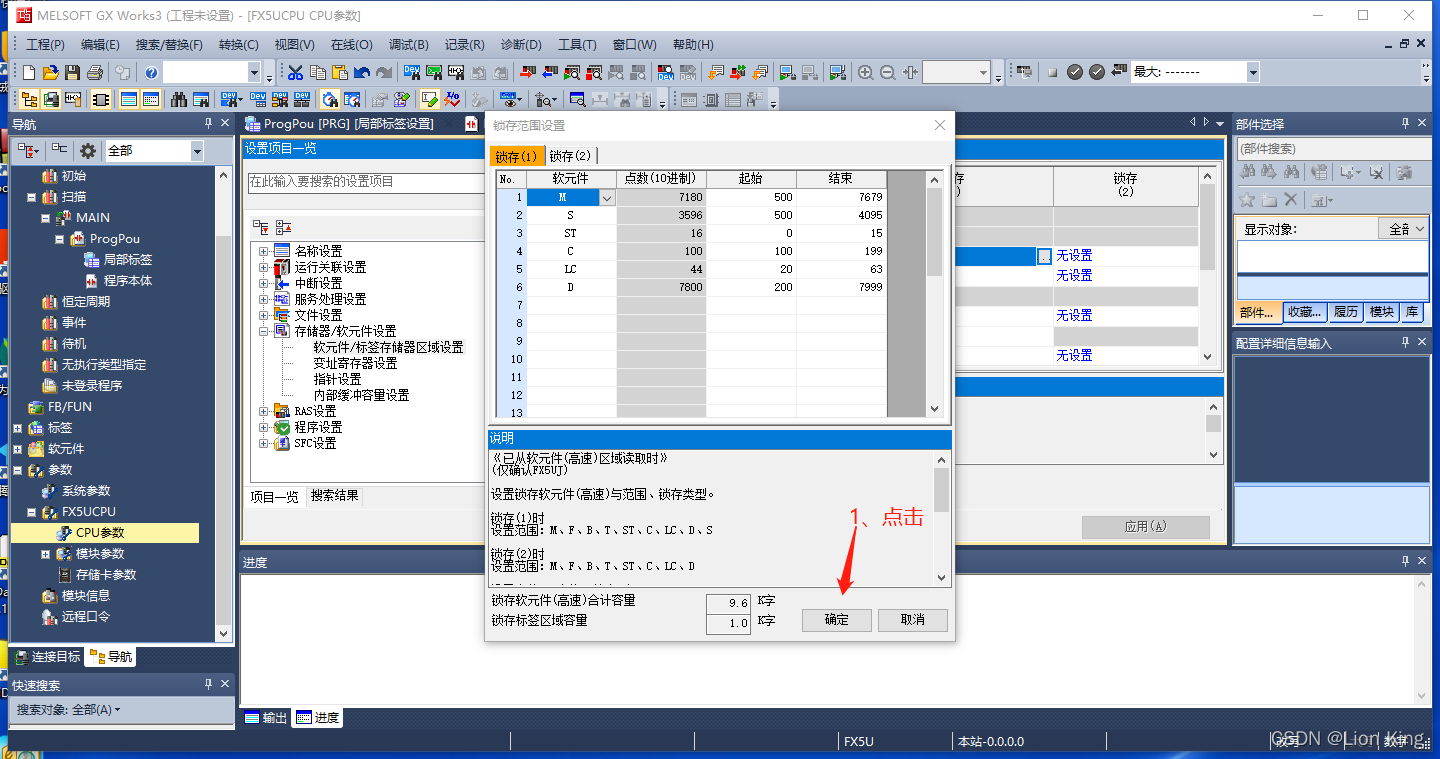Pin the navigation panel

[208, 123]
